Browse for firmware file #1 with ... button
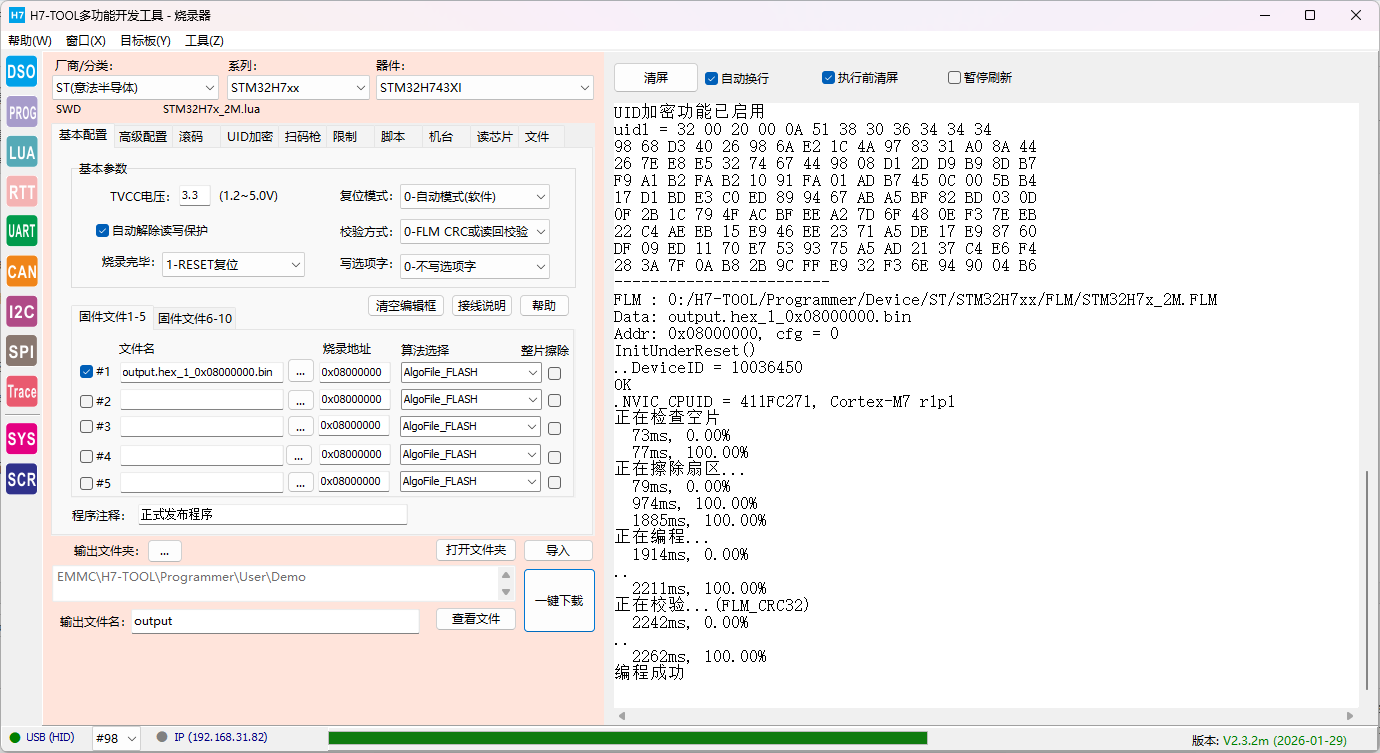1380x753 pixels. pyautogui.click(x=301, y=372)
